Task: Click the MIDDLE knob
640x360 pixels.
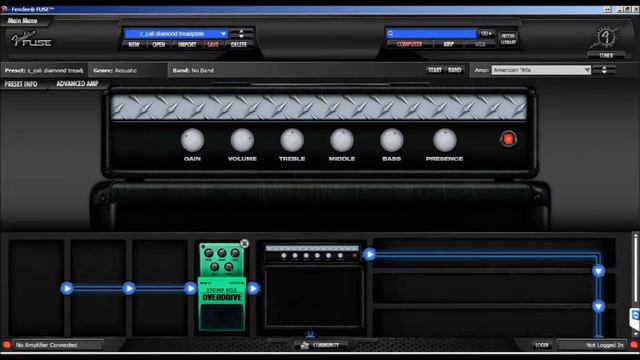Action: [342, 140]
